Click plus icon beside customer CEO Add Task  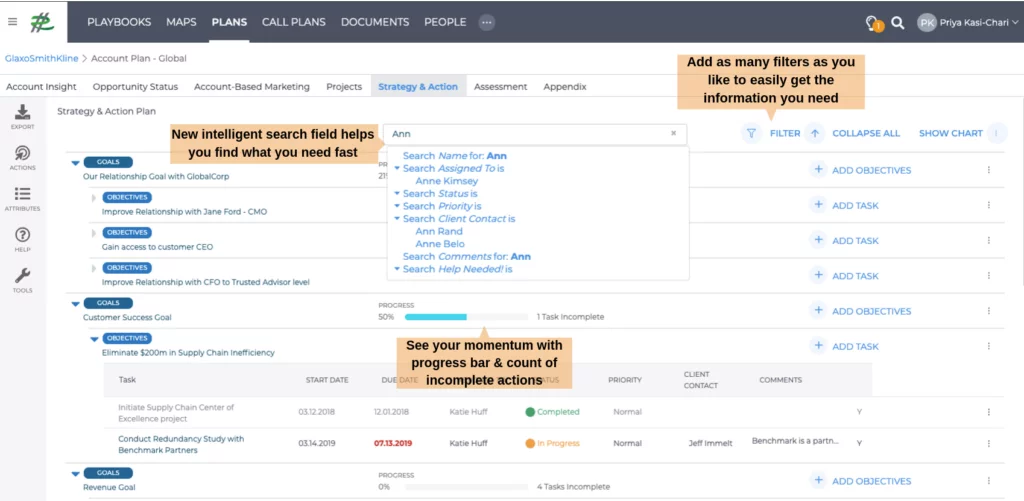click(818, 240)
